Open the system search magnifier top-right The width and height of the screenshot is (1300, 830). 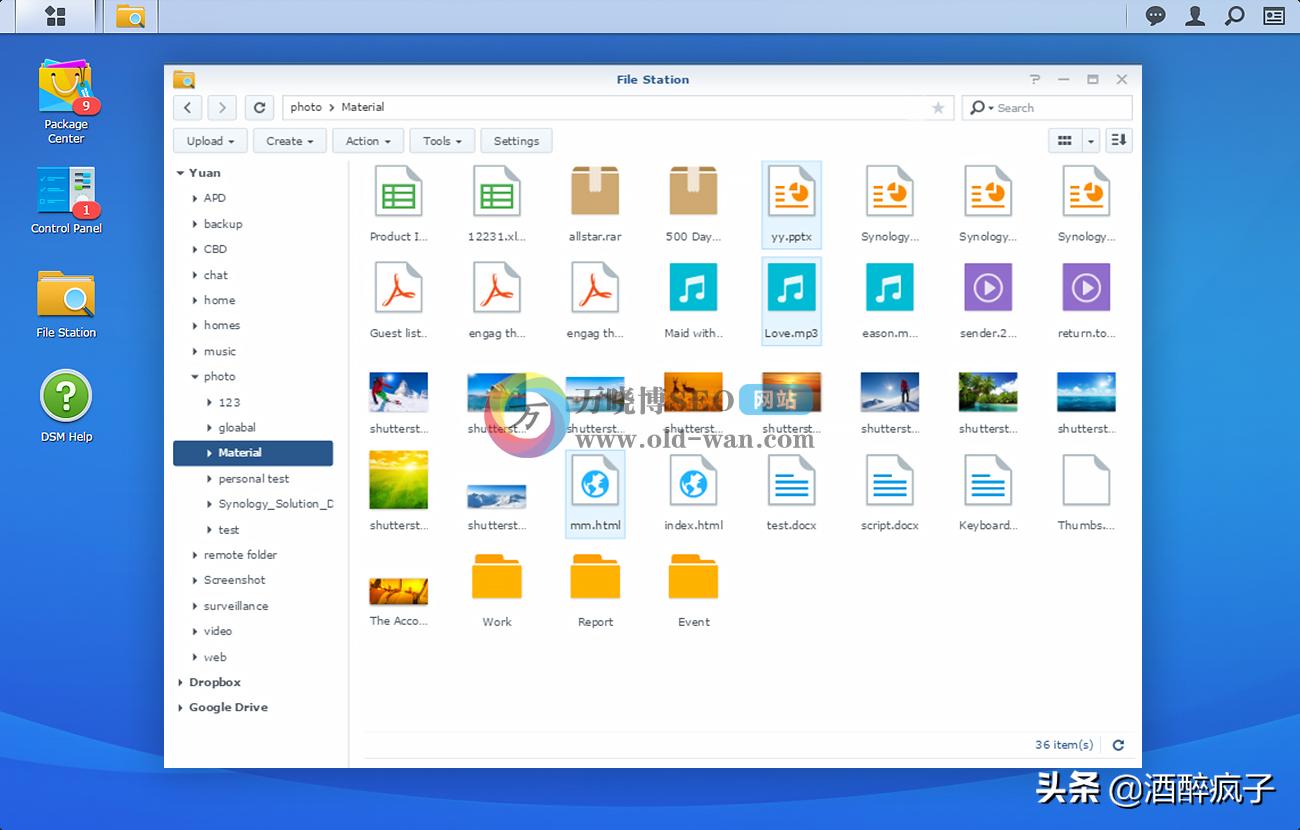[1233, 16]
